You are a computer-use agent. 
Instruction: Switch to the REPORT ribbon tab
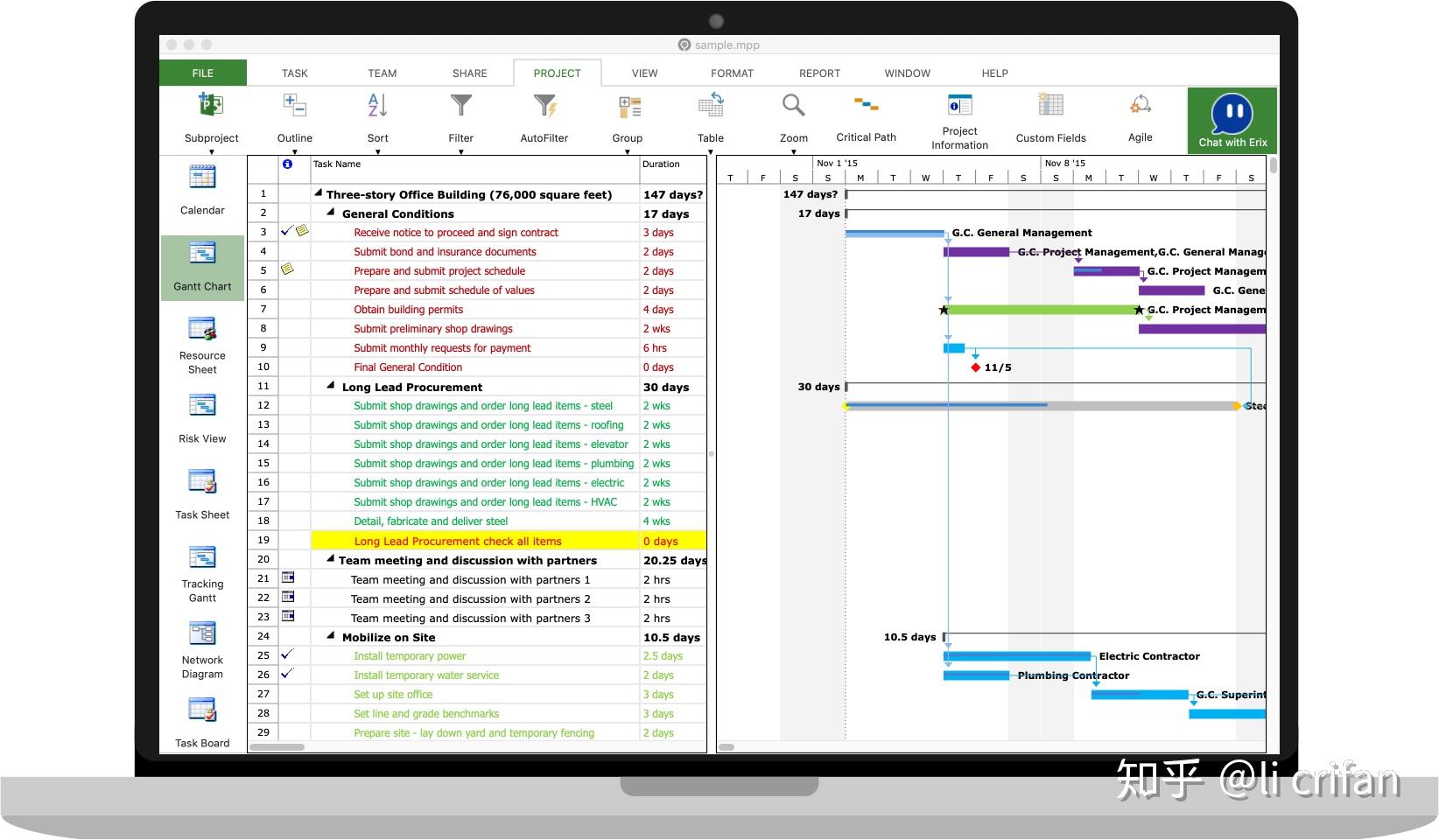(819, 73)
